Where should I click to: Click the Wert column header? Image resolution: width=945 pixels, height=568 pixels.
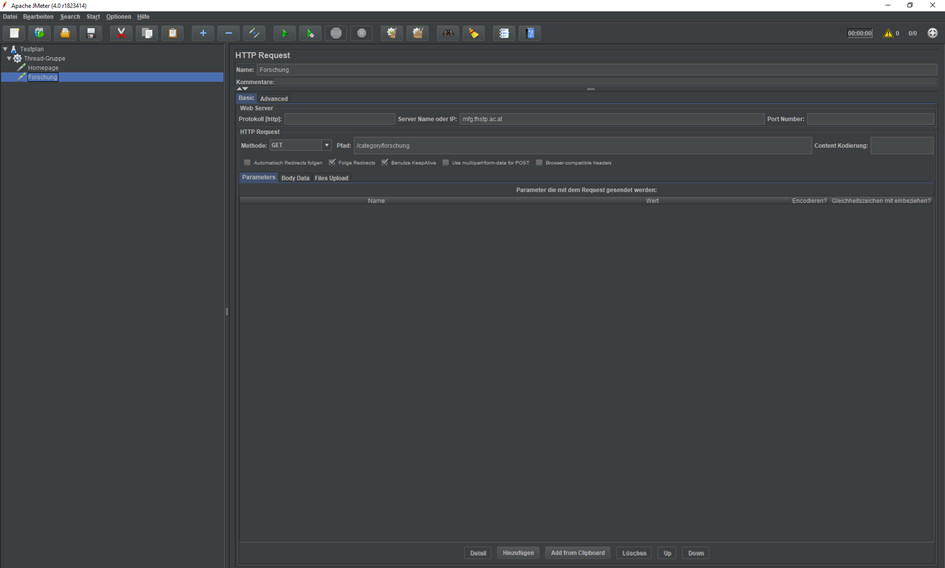click(652, 201)
